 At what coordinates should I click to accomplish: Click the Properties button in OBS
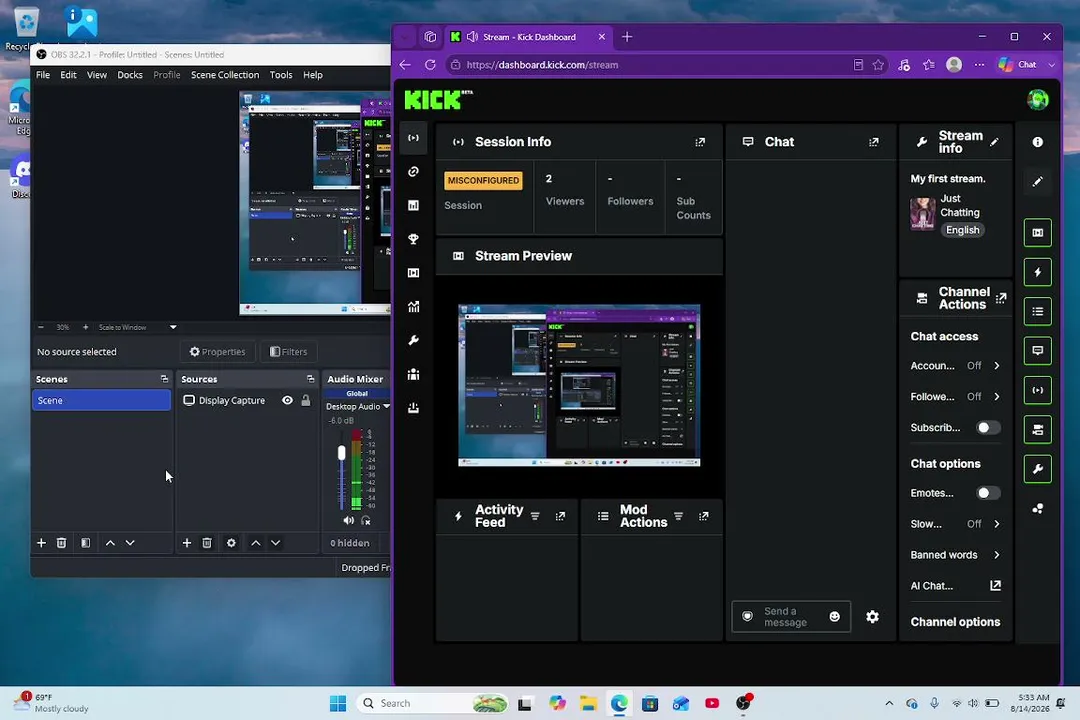217,352
